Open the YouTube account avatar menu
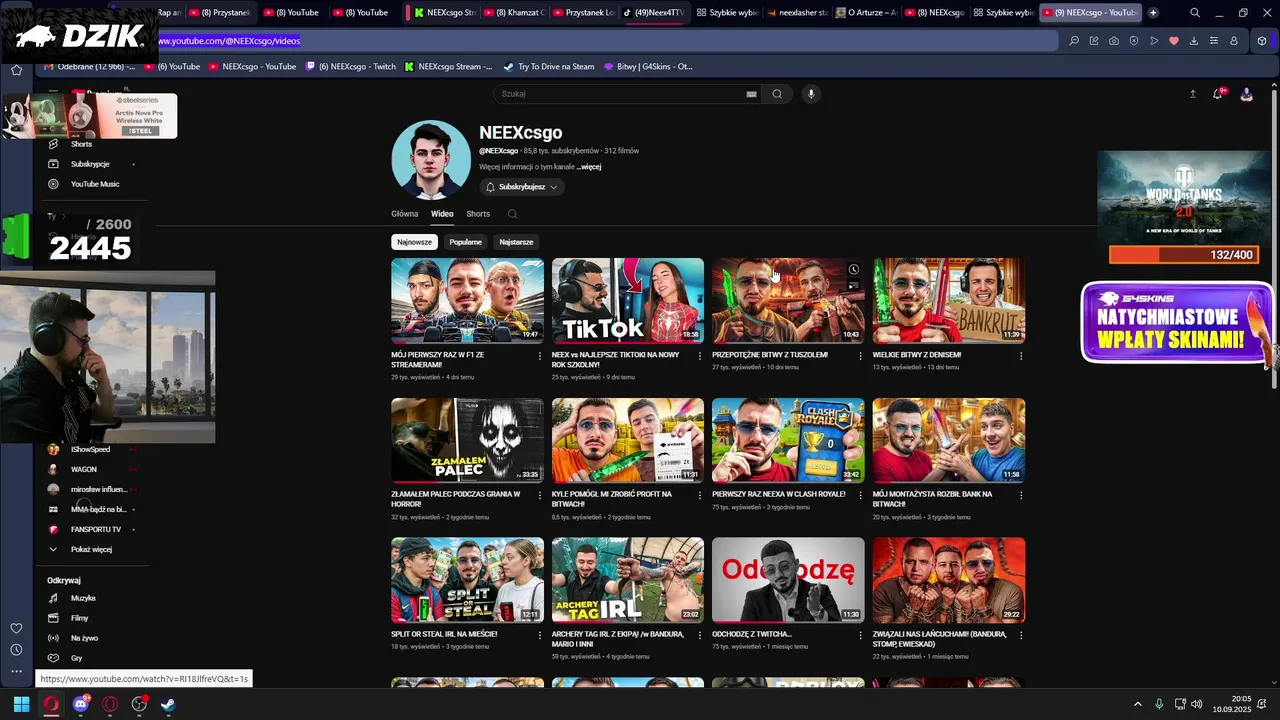 click(1246, 94)
